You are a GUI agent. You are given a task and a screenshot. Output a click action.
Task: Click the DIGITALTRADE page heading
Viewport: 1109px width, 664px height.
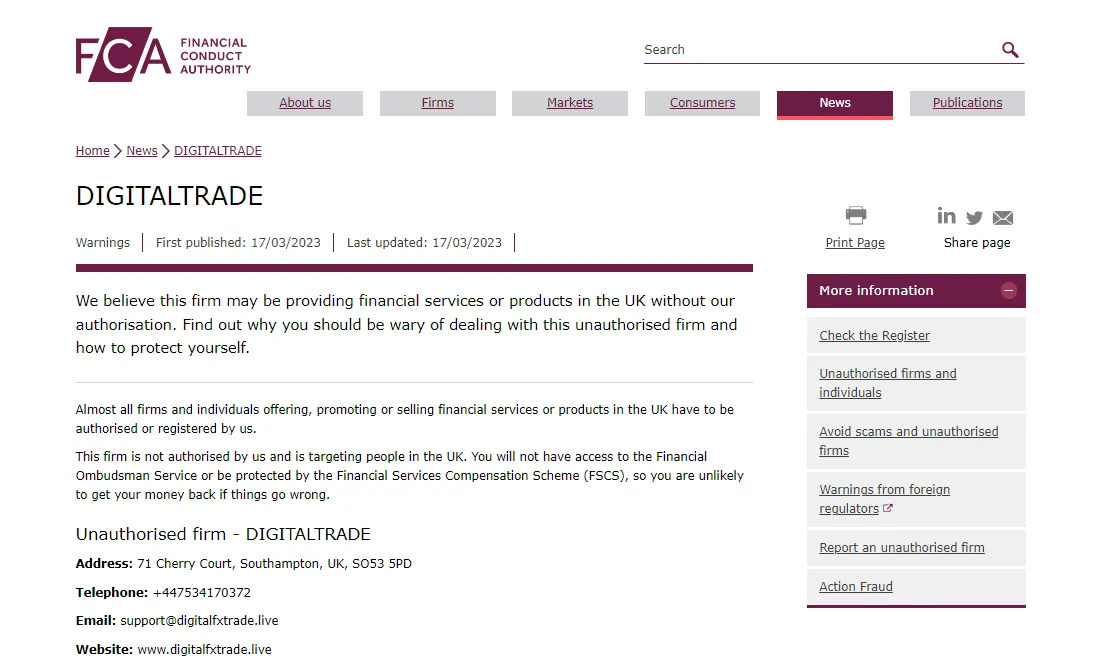click(x=169, y=196)
